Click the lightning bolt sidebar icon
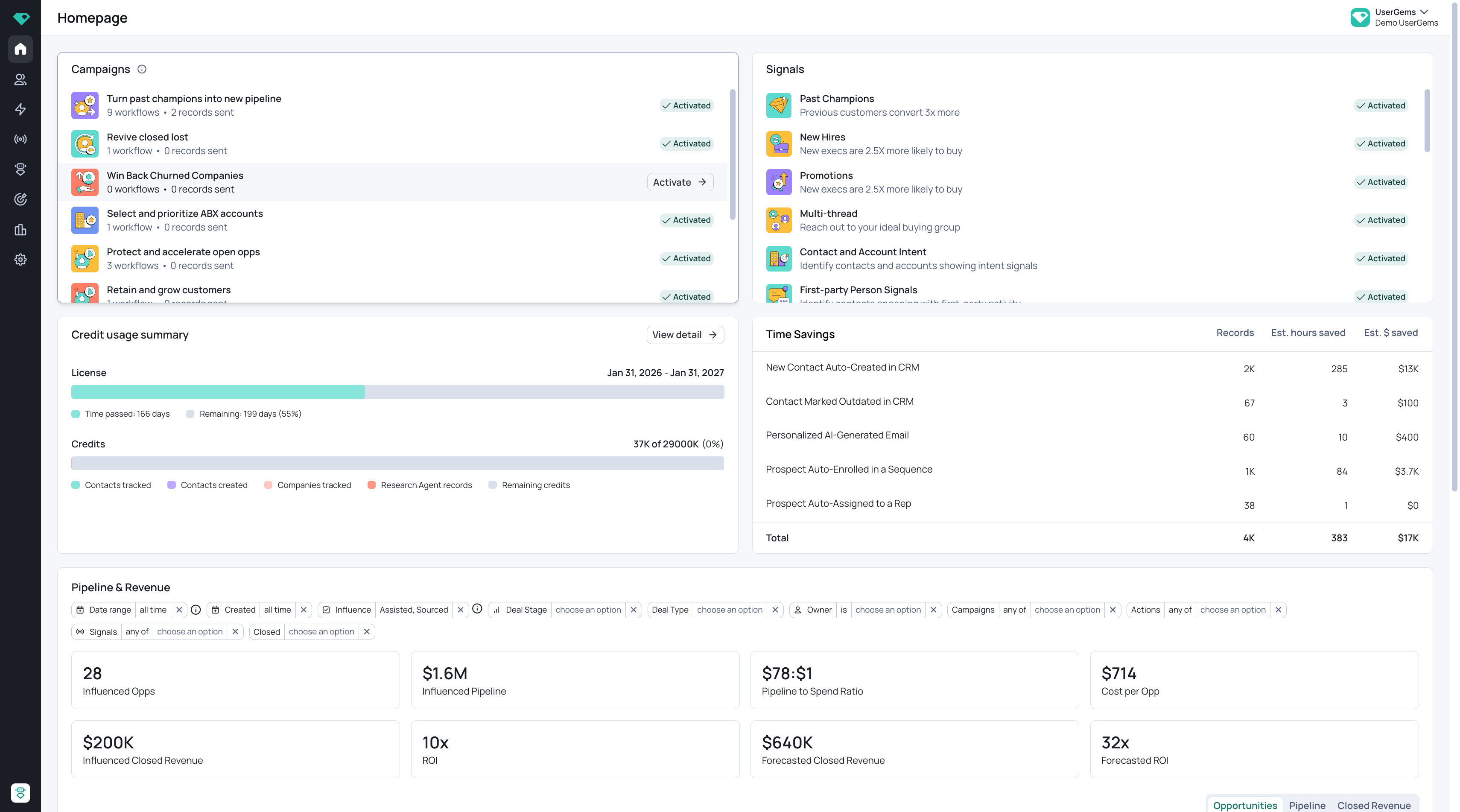The width and height of the screenshot is (1460, 812). [20, 109]
